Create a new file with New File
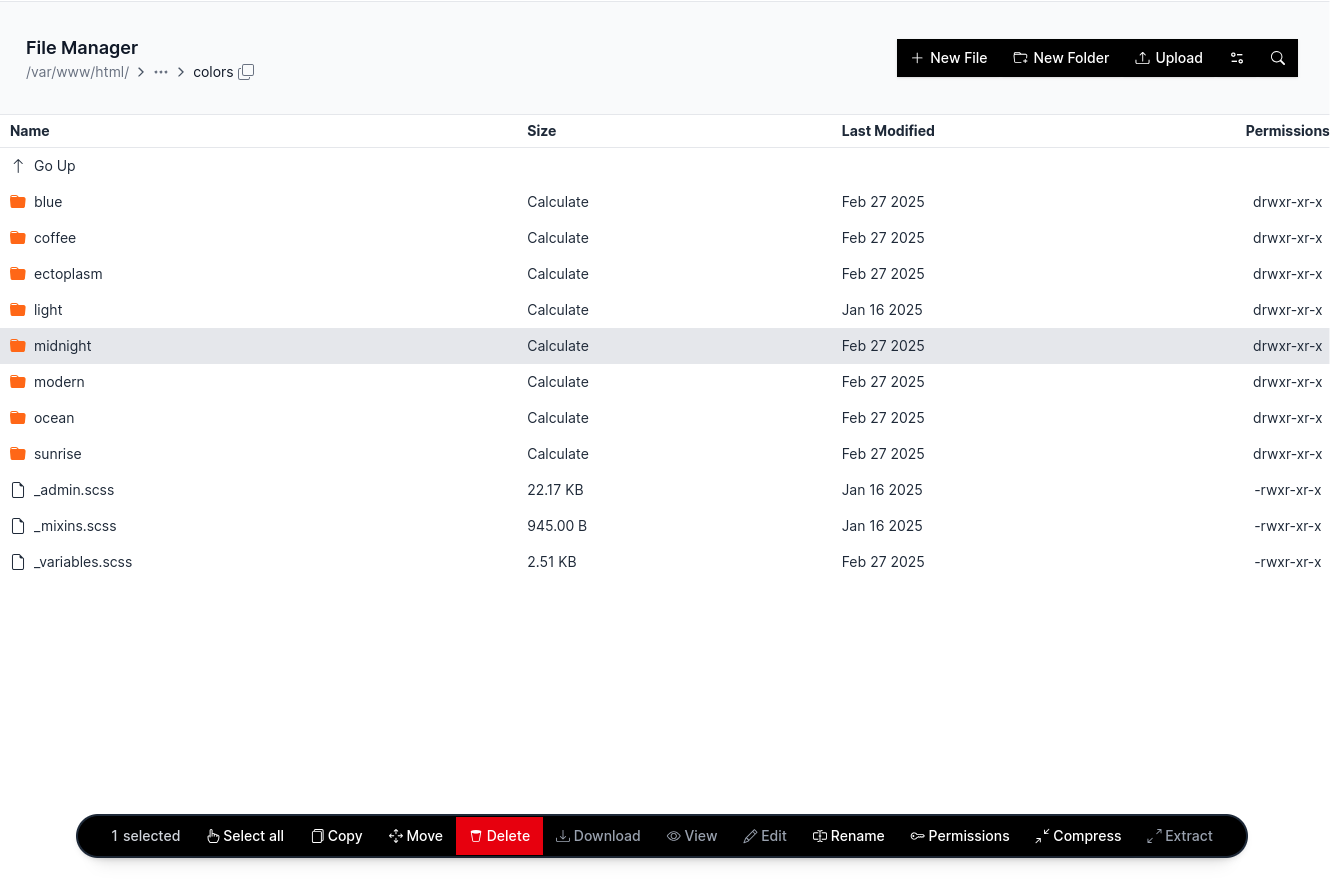 (x=948, y=58)
